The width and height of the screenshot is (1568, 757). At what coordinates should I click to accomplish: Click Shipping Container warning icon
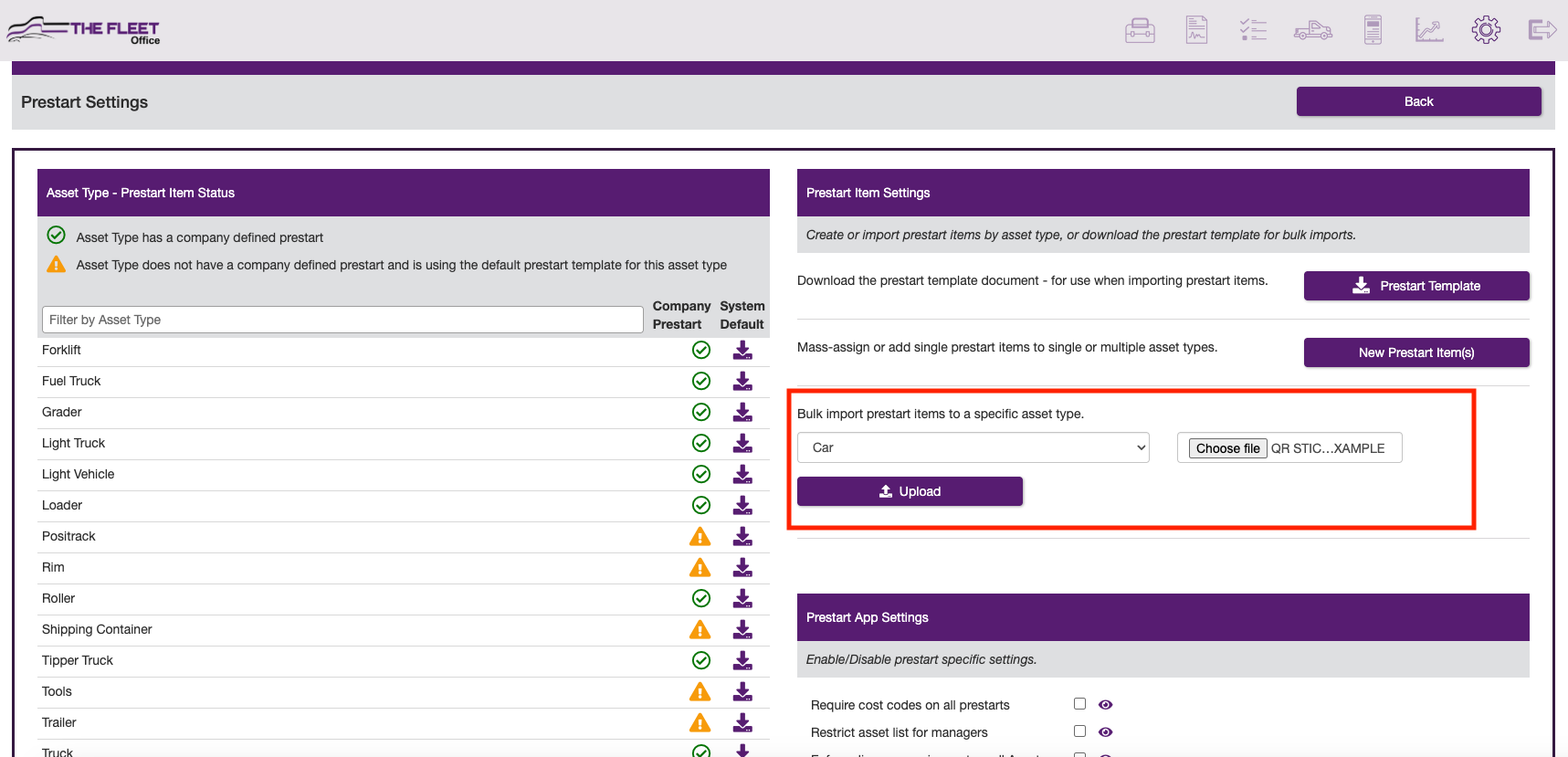[700, 629]
